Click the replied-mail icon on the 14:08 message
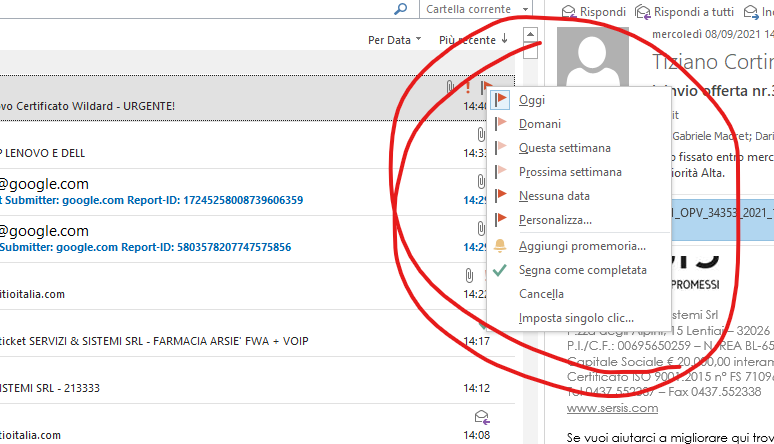This screenshot has width=774, height=444. (x=481, y=417)
